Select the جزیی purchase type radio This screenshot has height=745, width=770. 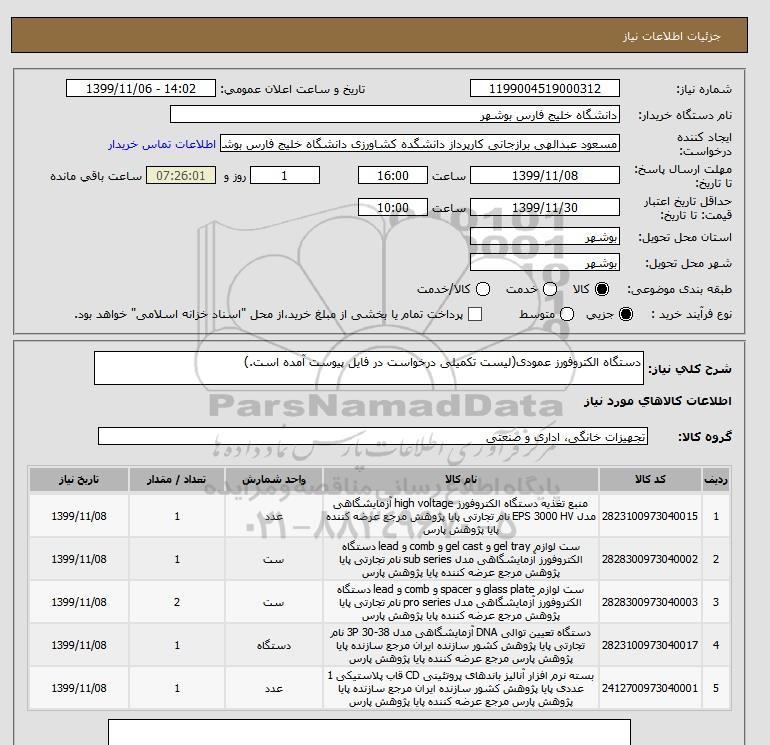(626, 314)
